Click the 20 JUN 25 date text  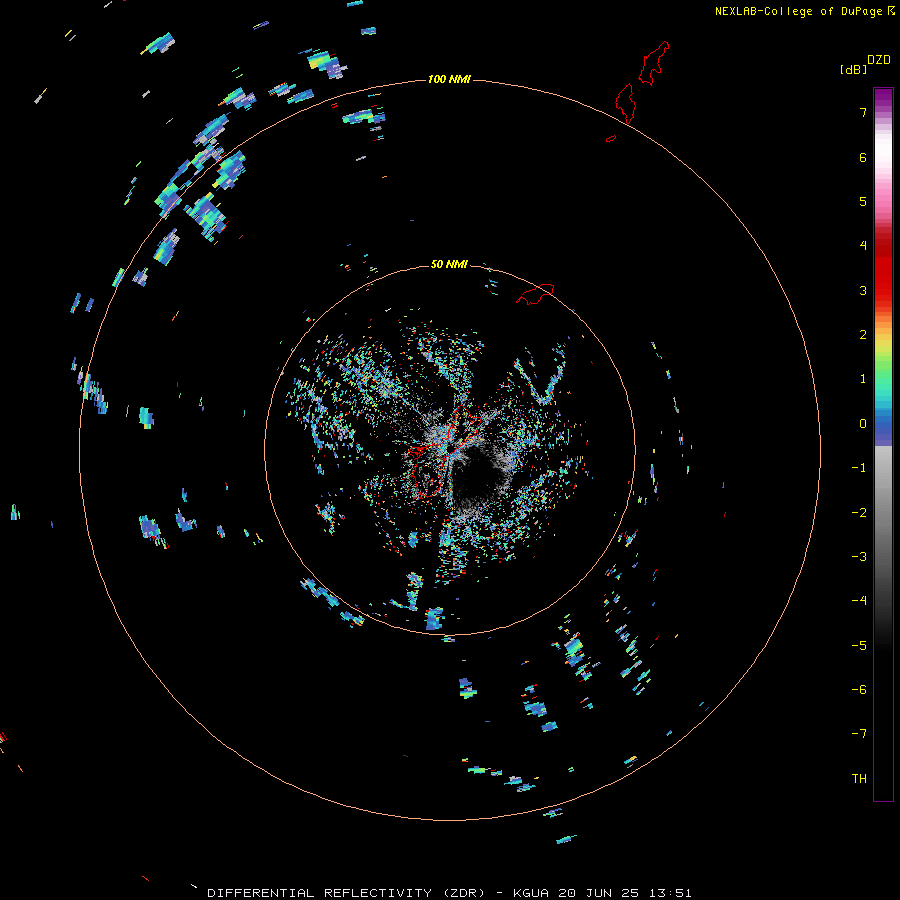point(598,893)
